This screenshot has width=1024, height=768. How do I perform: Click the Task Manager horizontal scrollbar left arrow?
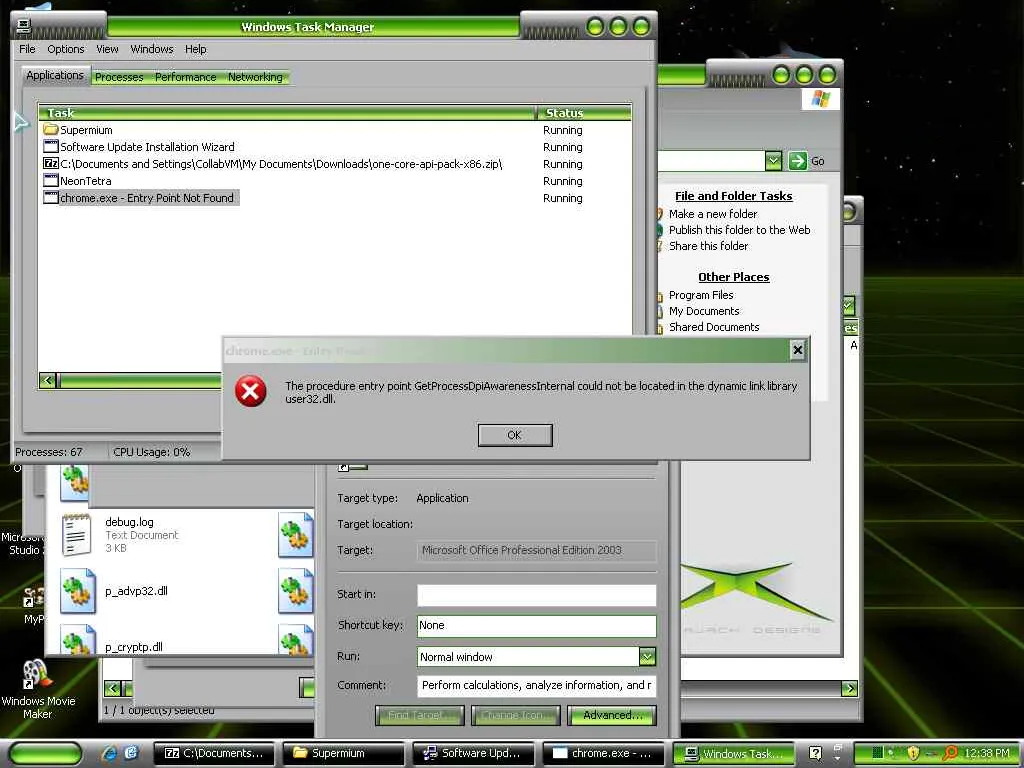[x=47, y=381]
